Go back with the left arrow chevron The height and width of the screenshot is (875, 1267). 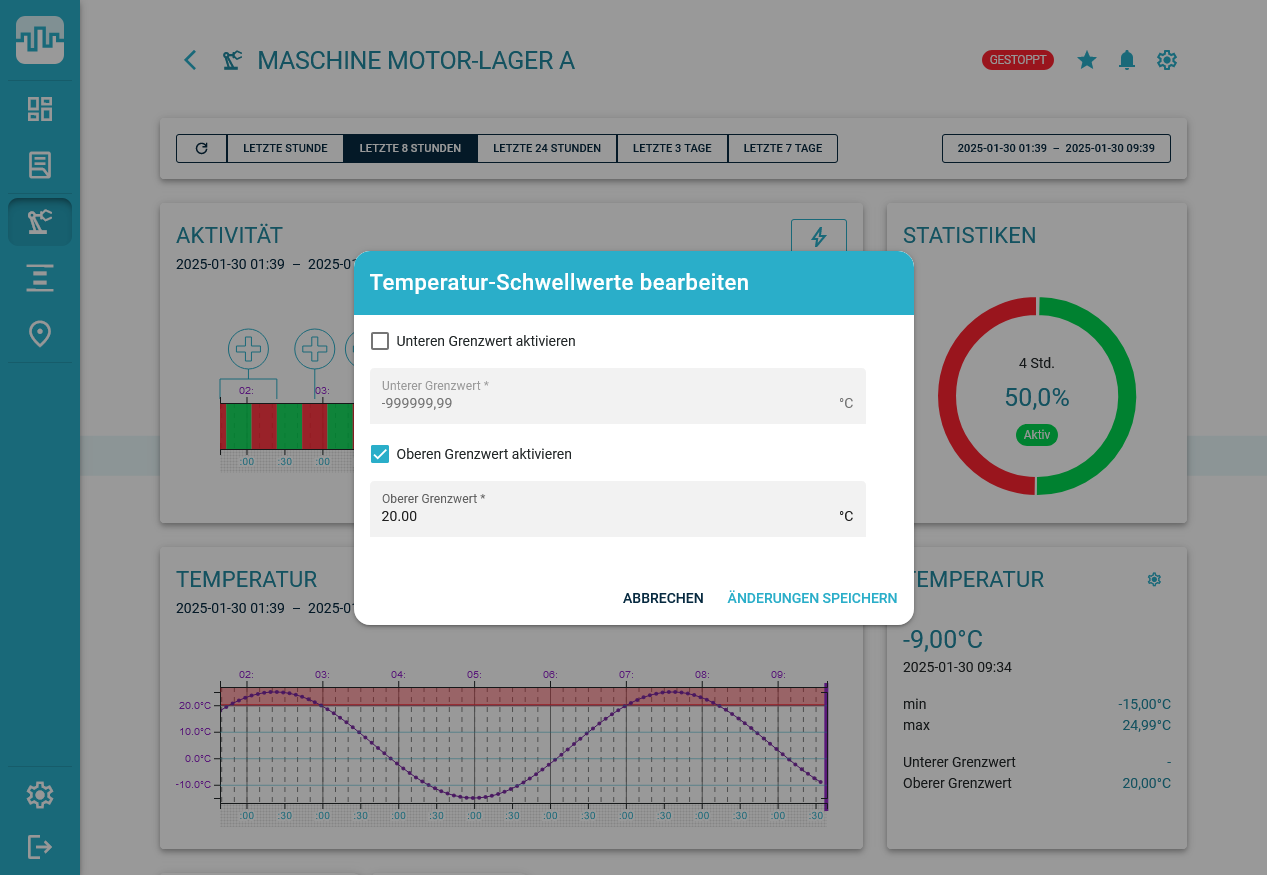[x=190, y=60]
